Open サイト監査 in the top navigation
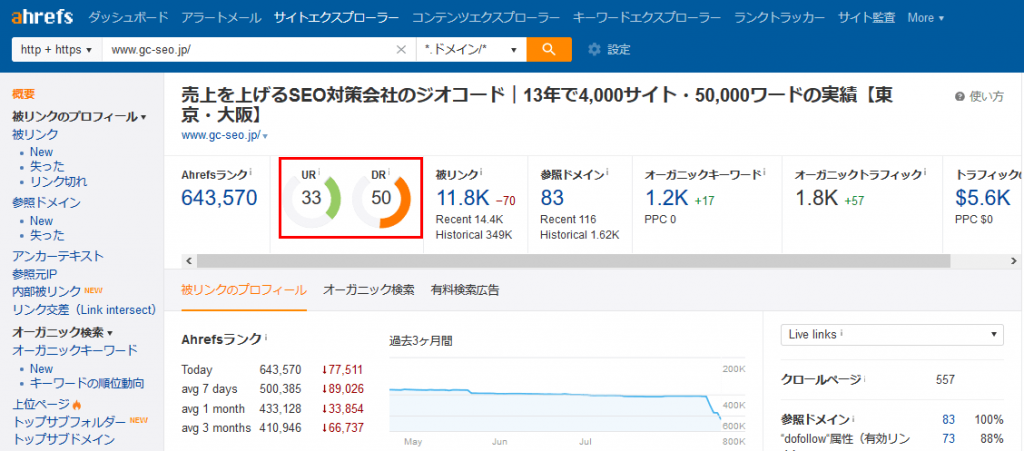 (866, 18)
